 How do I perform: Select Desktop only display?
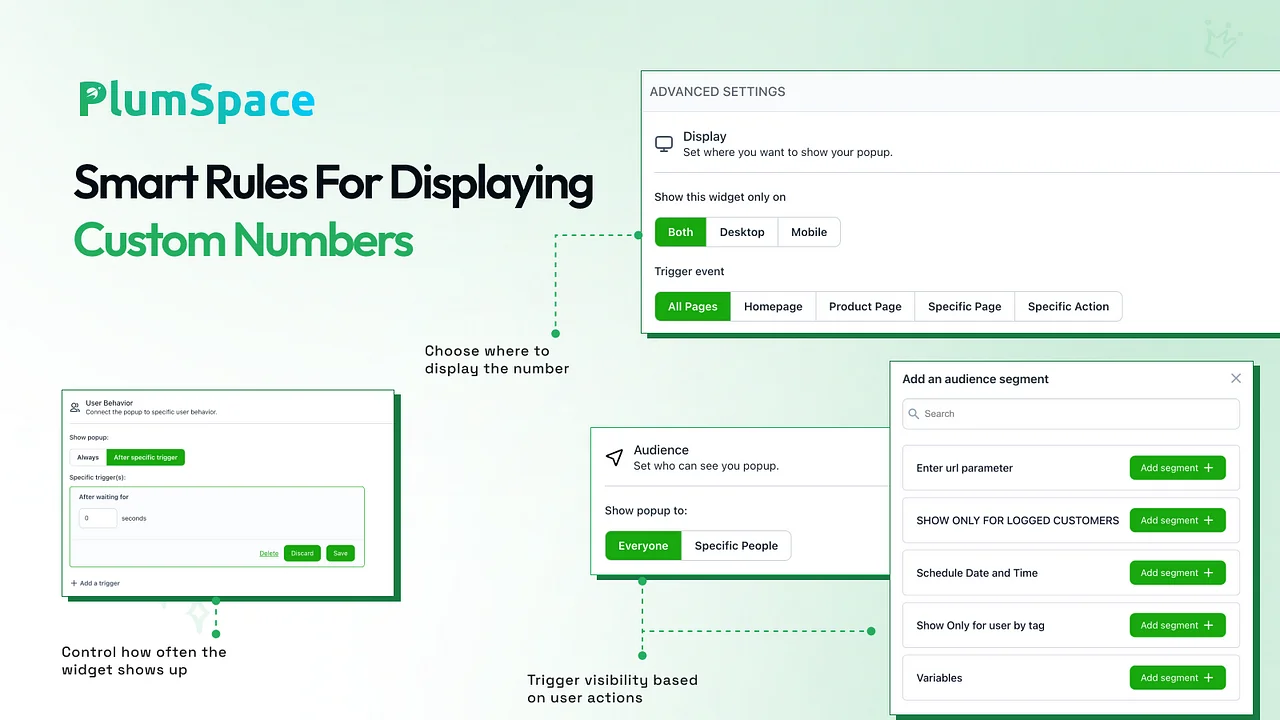(742, 232)
